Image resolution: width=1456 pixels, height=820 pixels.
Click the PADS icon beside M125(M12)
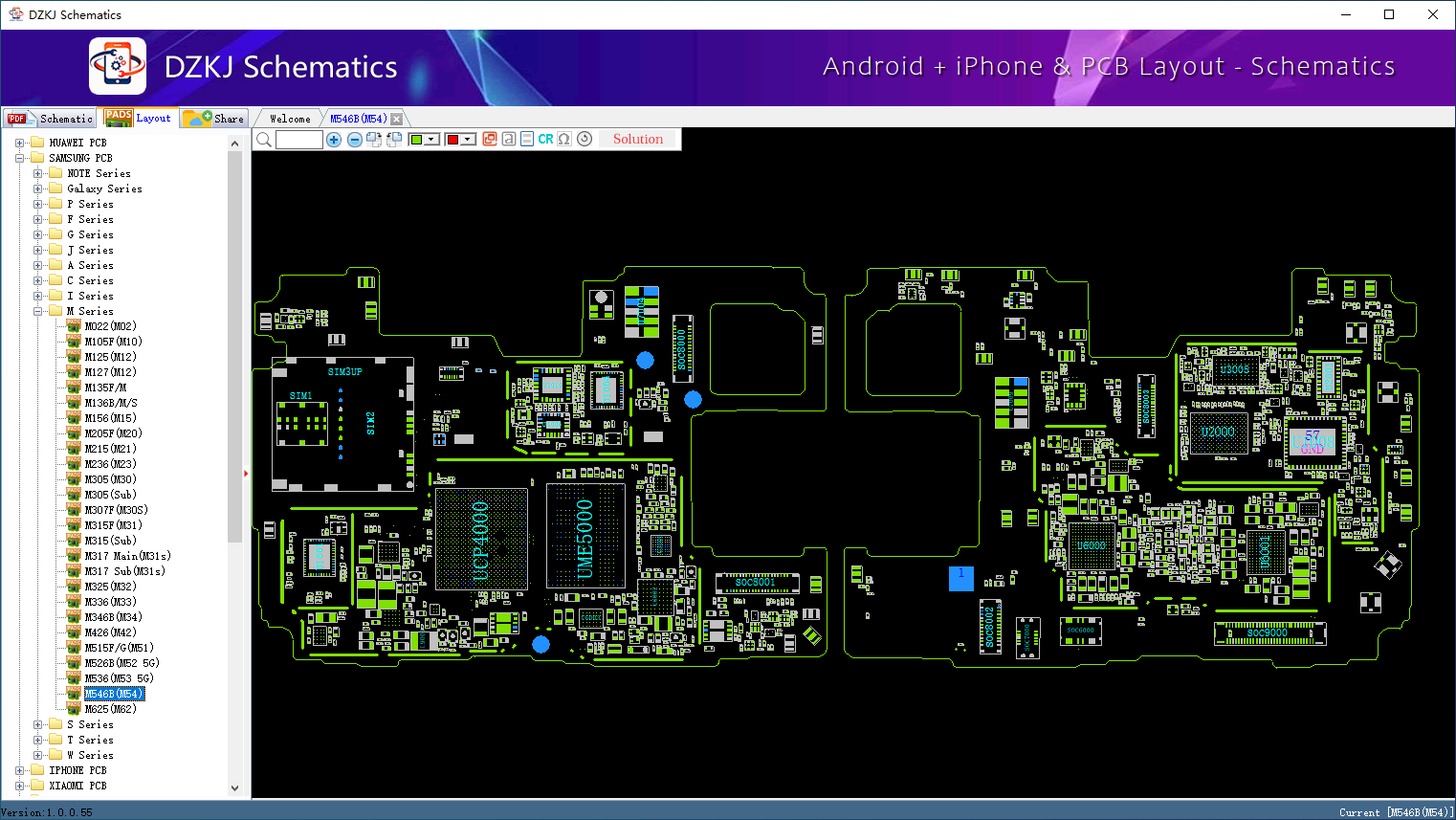click(x=74, y=357)
